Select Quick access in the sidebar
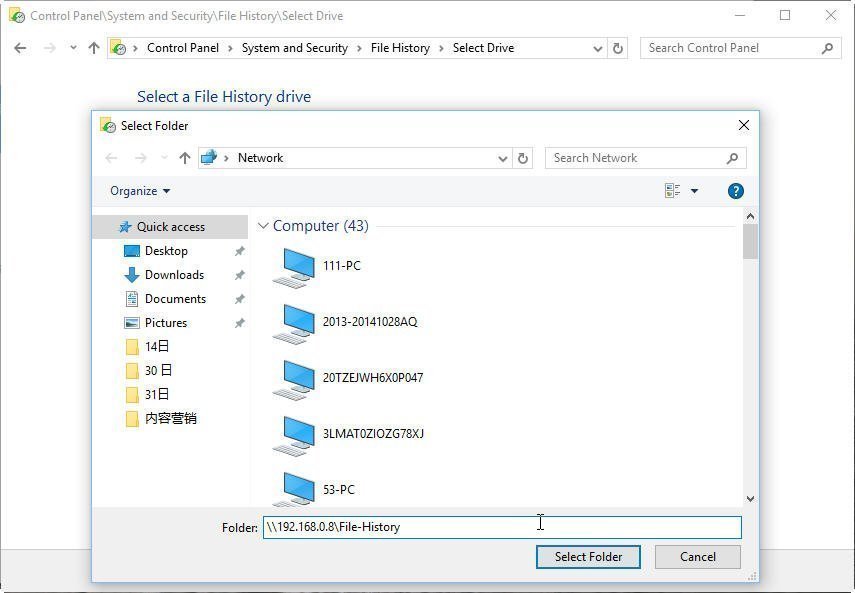Viewport: 855px width, 593px height. pyautogui.click(x=170, y=227)
